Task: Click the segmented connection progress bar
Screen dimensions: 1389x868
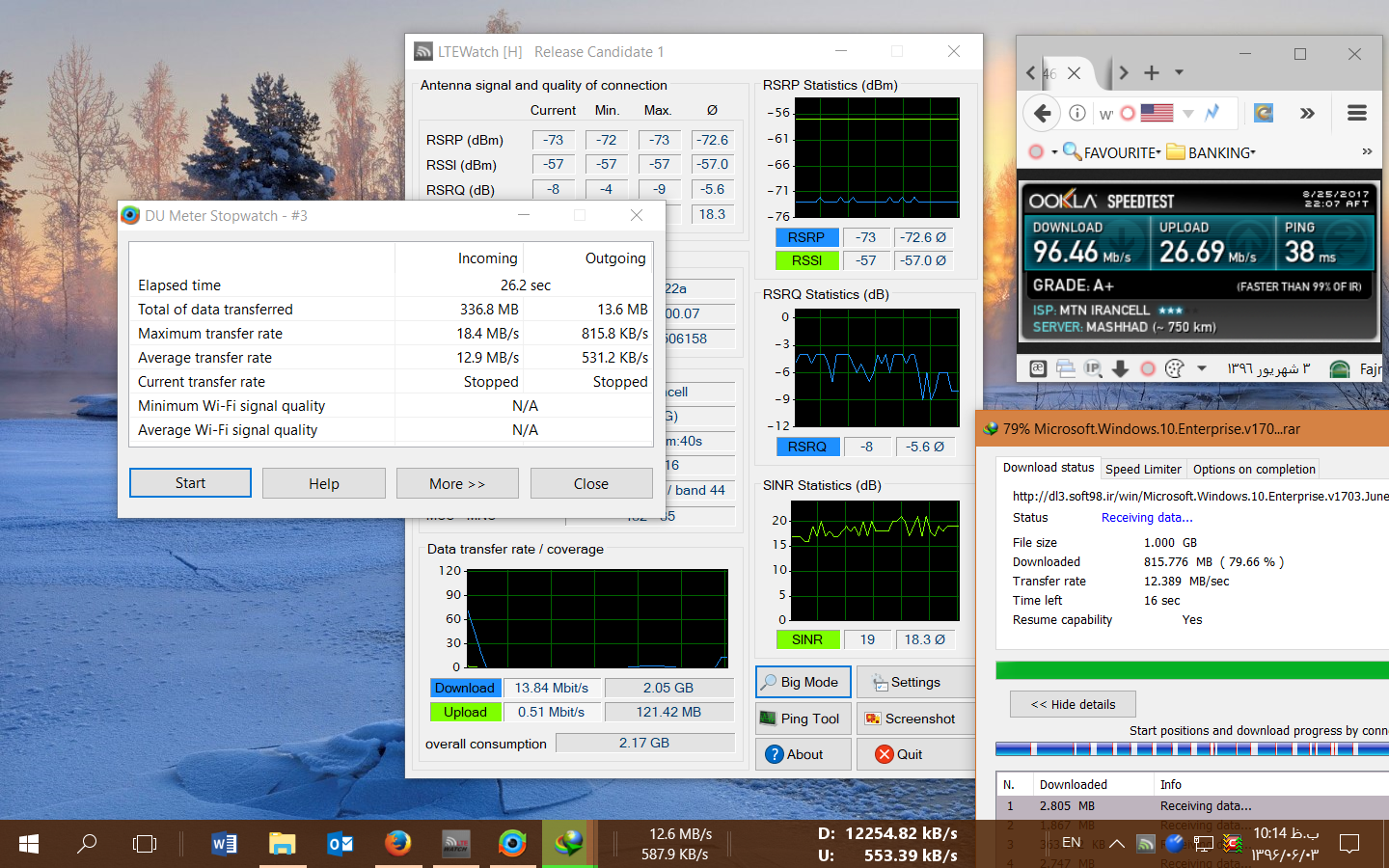Action: tap(1192, 749)
